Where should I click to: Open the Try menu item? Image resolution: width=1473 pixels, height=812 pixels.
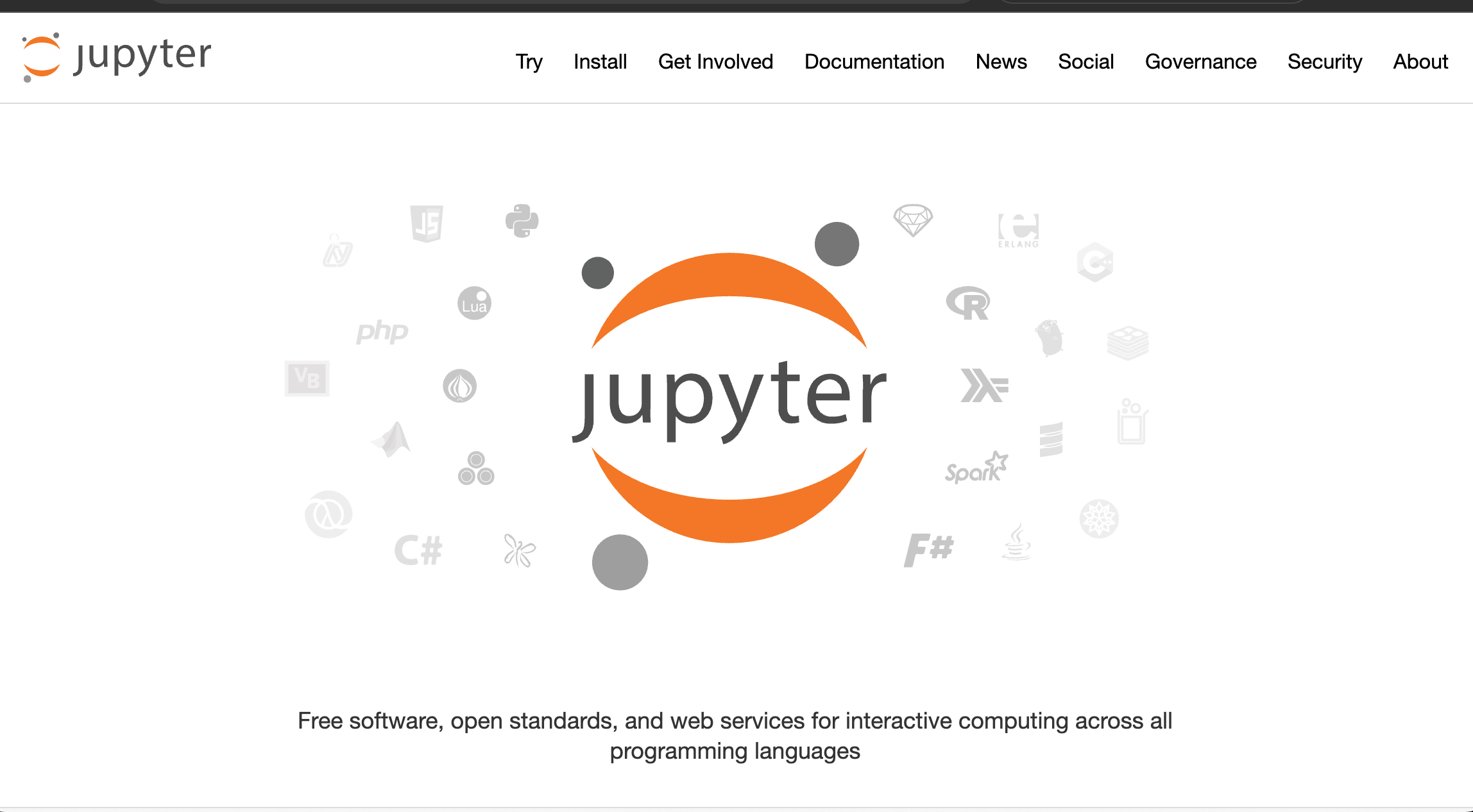click(x=530, y=61)
